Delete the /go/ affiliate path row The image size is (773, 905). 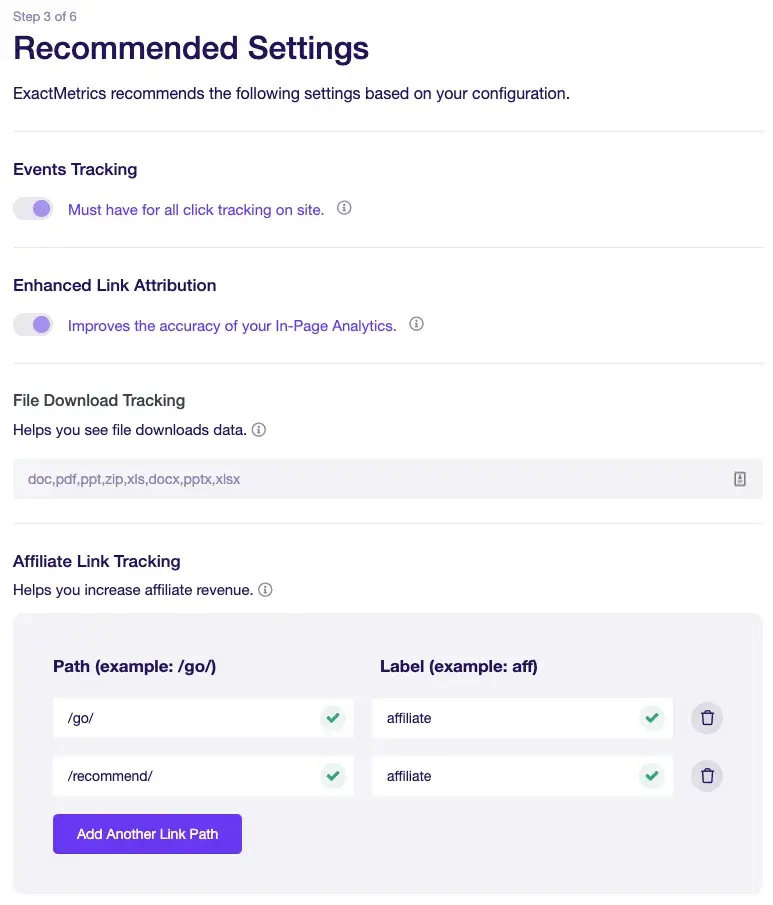coord(707,718)
